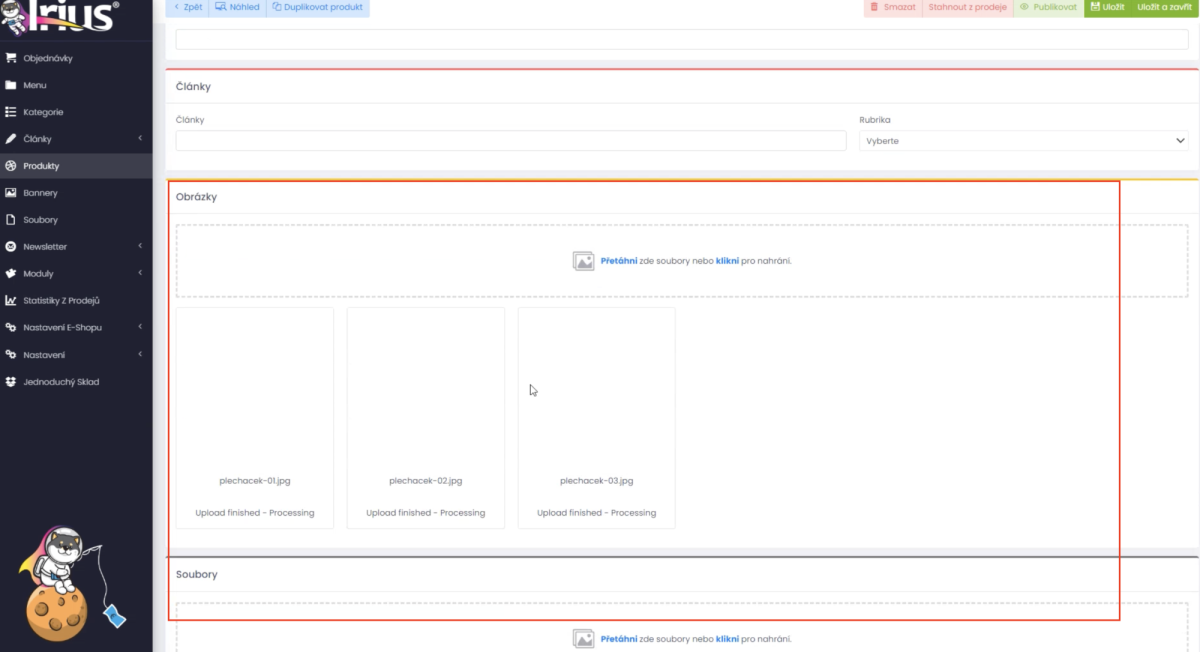This screenshot has height=652, width=1200.
Task: Click the Obrázky section heading
Action: (x=197, y=197)
